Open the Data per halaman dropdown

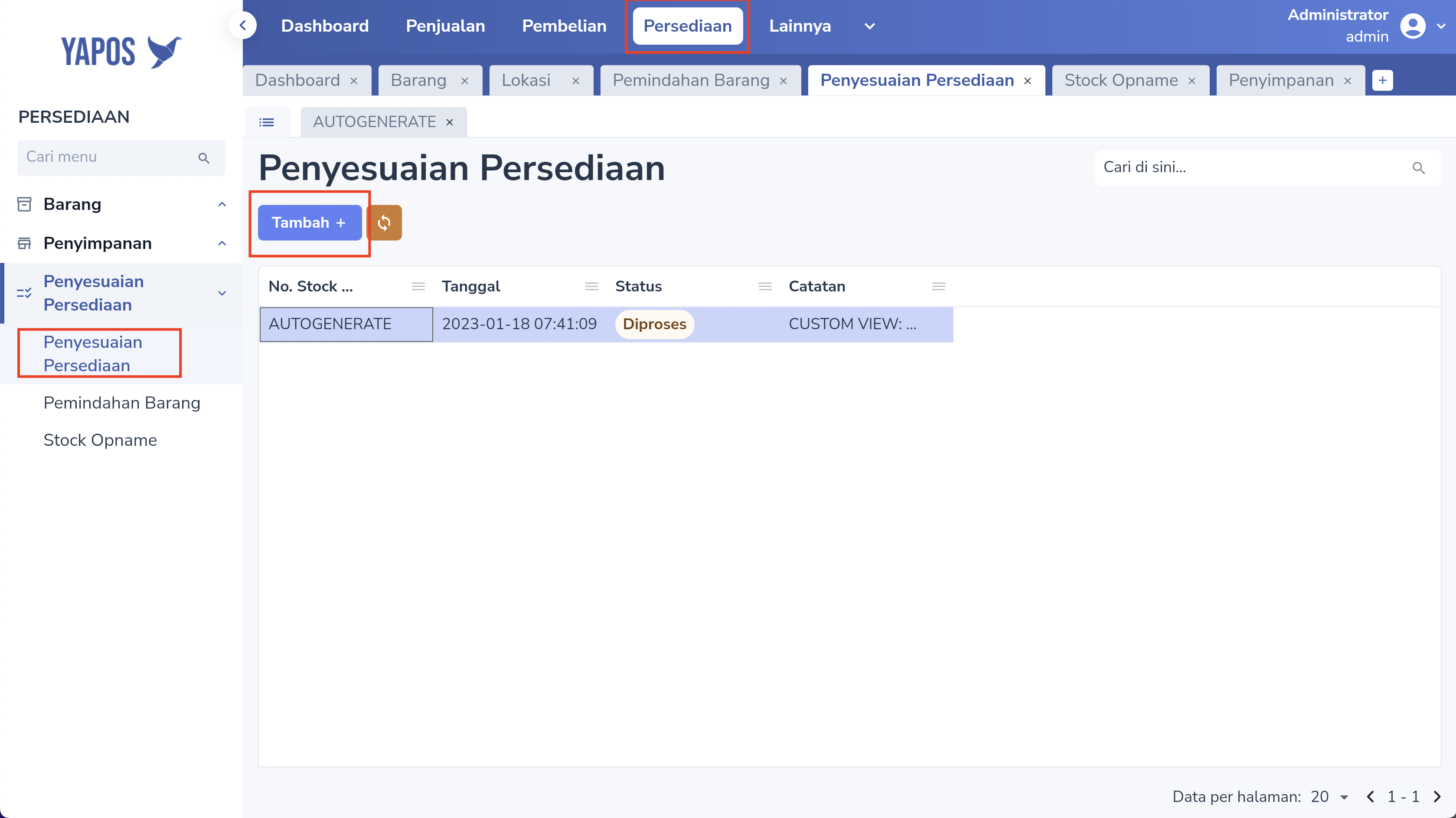pyautogui.click(x=1330, y=797)
